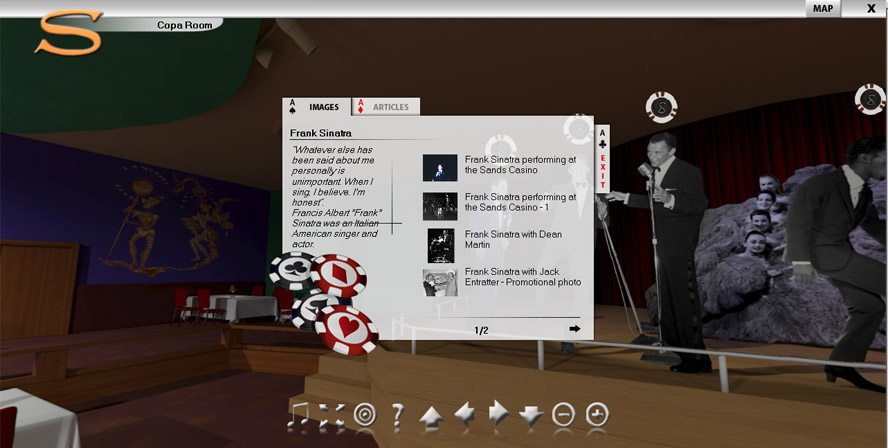
Task: Click the concentric circles target icon
Action: [365, 415]
